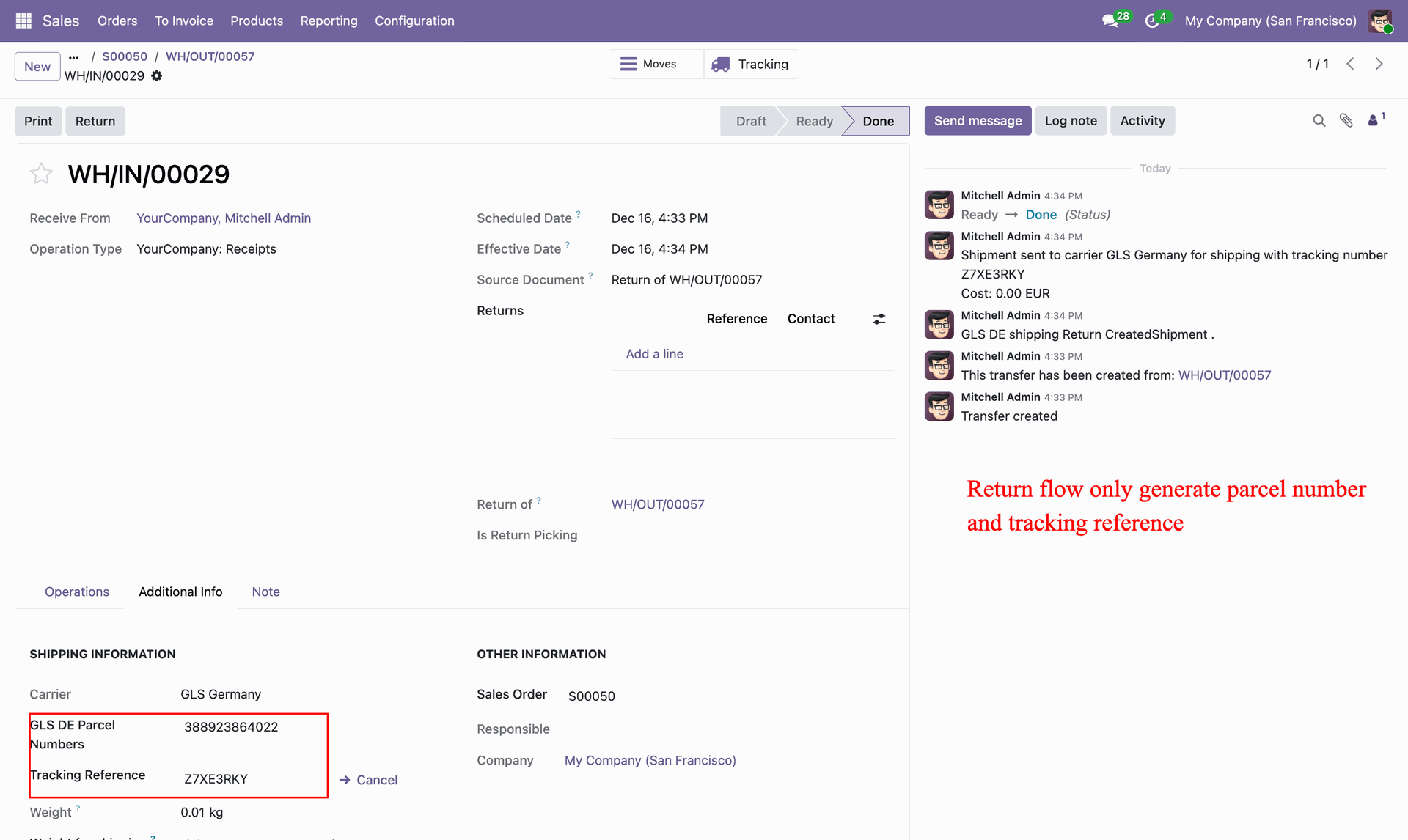Open the conversations messages icon

(1110, 21)
